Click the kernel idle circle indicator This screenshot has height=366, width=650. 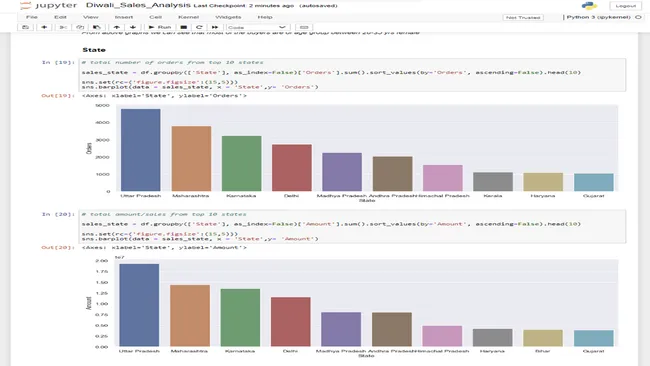tap(638, 17)
